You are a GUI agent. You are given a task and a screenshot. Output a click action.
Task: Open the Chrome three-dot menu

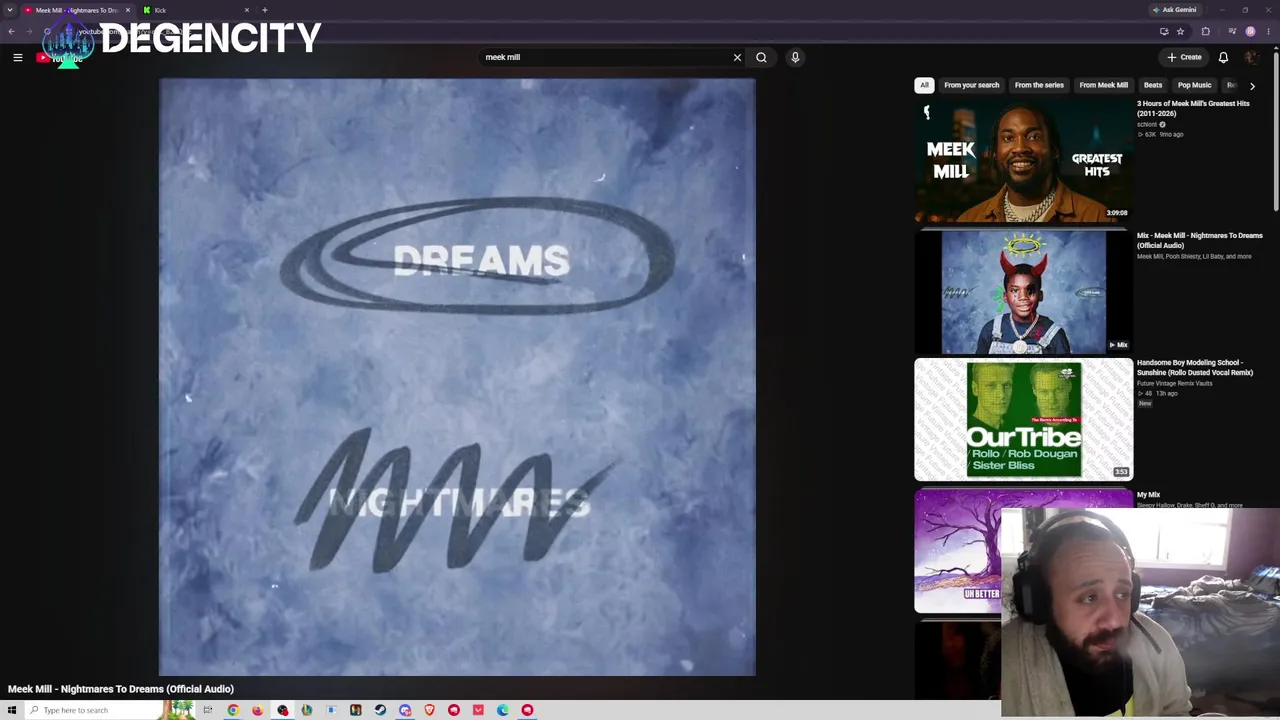(x=1268, y=32)
